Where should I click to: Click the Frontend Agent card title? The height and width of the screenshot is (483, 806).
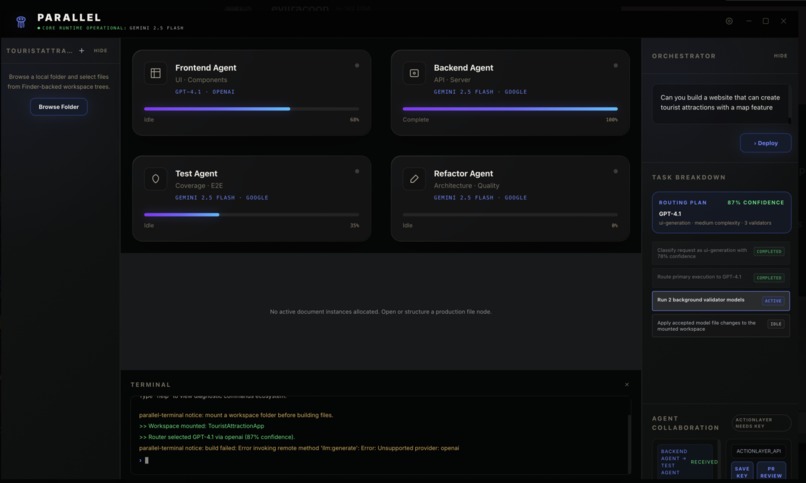(206, 68)
